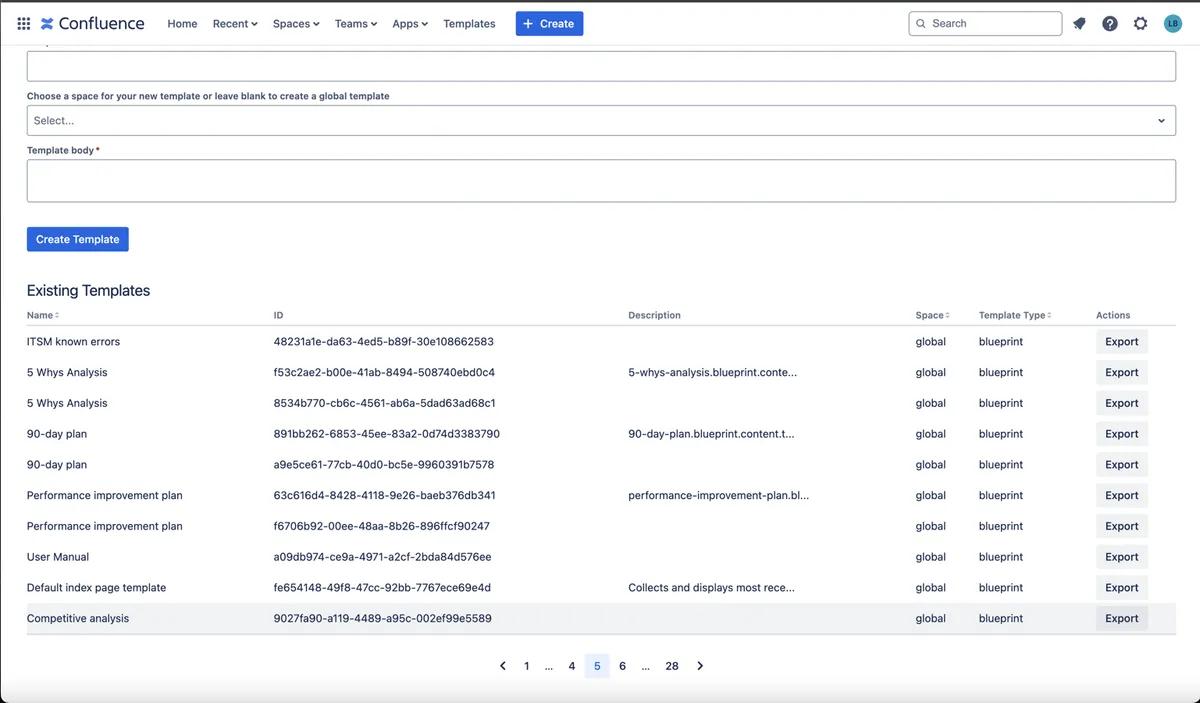
Task: Sort the table by Name column
Action: coord(43,315)
